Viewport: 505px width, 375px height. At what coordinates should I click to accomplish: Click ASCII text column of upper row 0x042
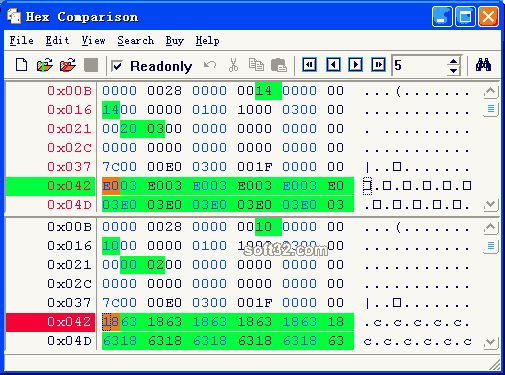click(x=417, y=186)
